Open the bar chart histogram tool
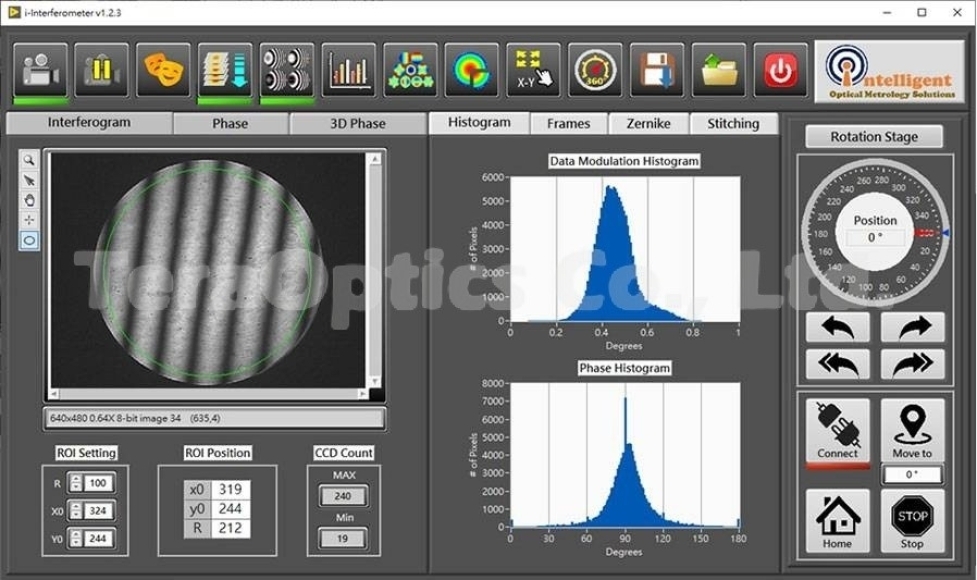The image size is (977, 580). tap(349, 70)
